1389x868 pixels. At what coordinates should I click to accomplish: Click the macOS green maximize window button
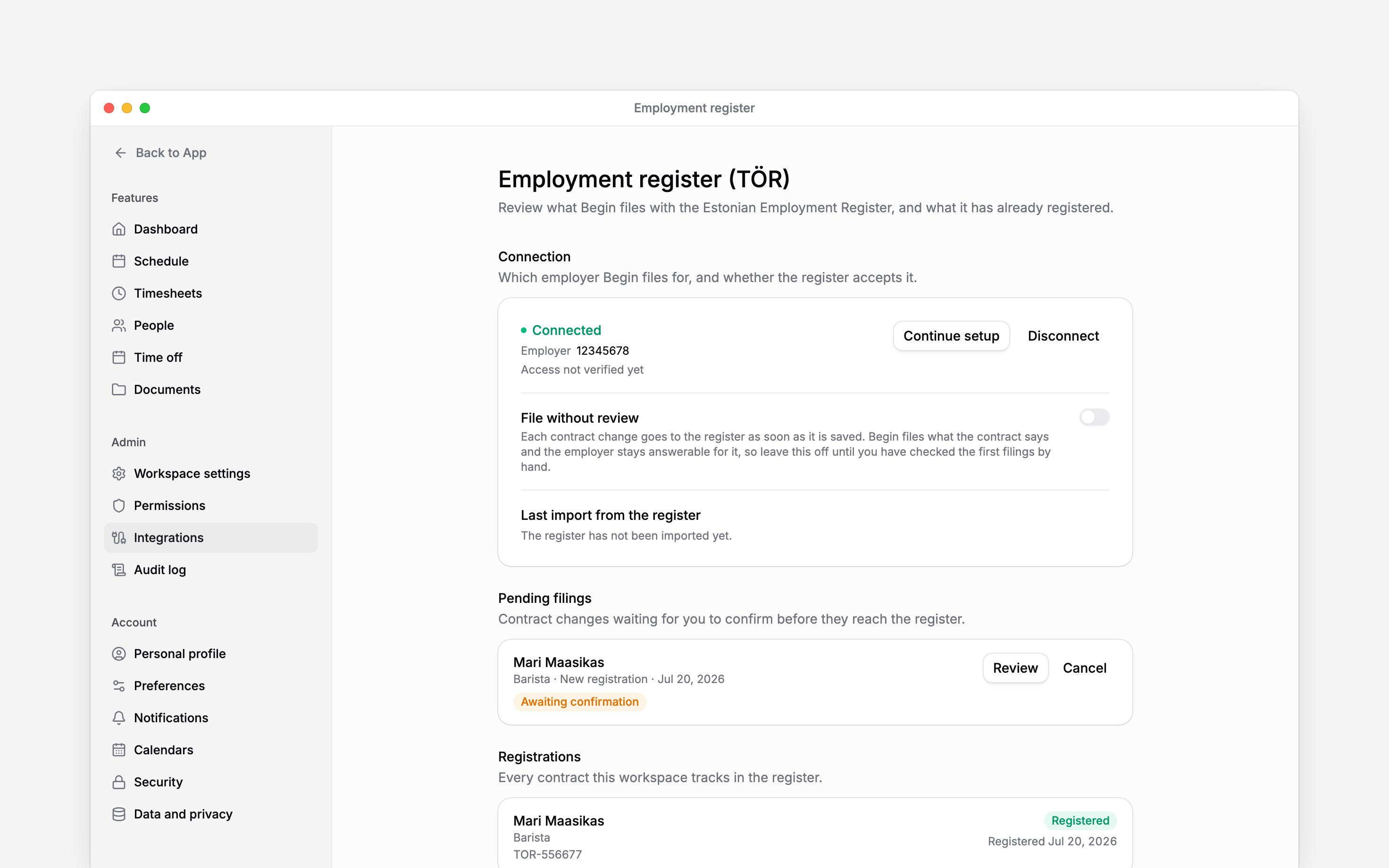[x=145, y=108]
